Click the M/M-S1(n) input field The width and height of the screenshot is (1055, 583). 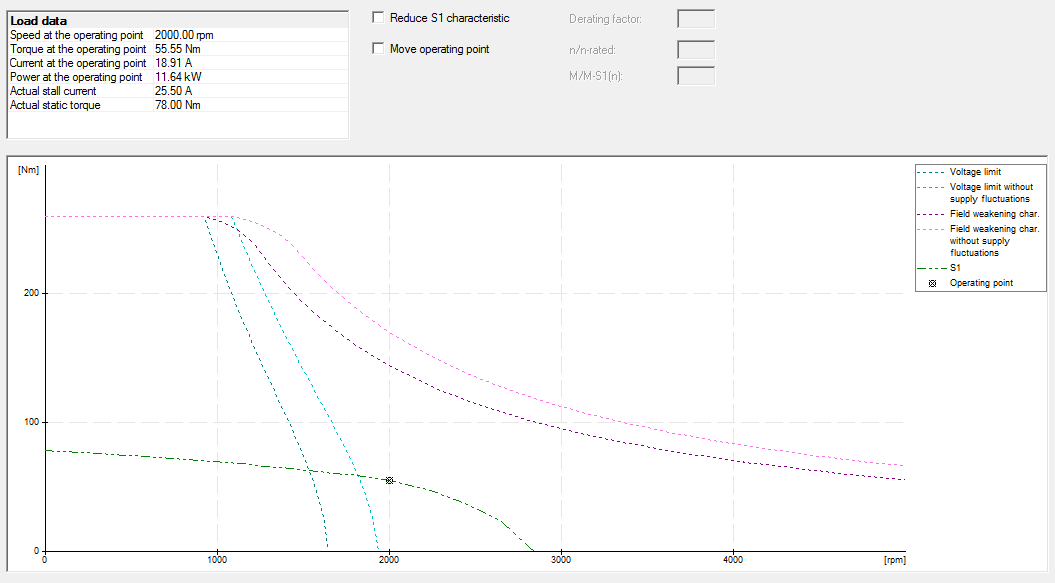coord(696,77)
